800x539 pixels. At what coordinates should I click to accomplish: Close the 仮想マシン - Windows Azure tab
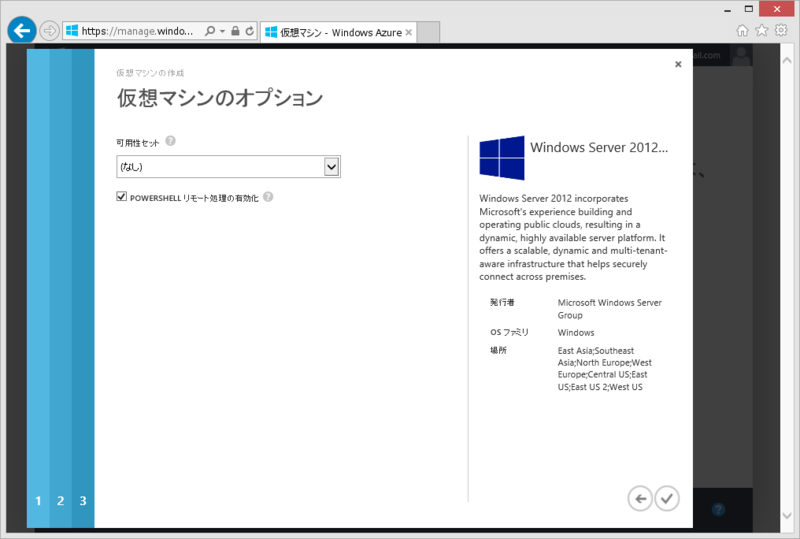pyautogui.click(x=409, y=33)
